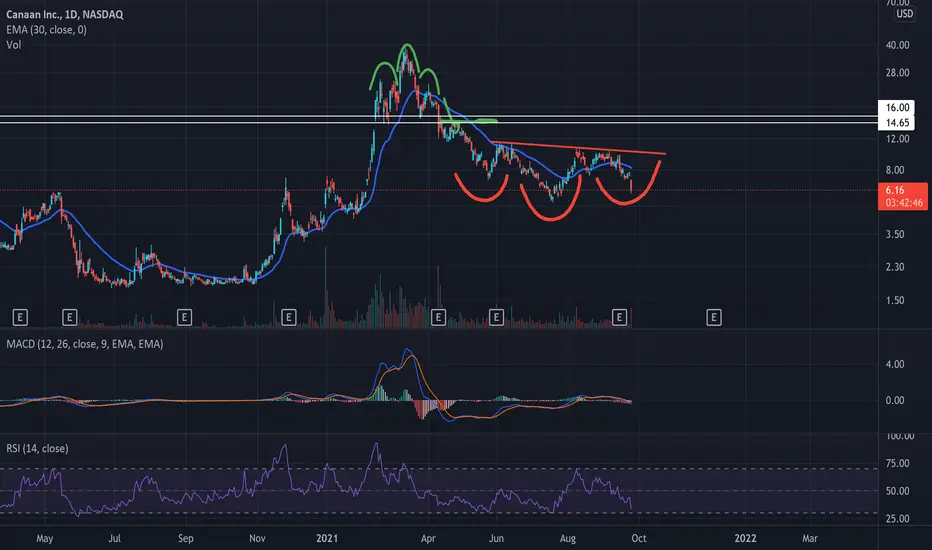Click the 75.00 RSI scale label
Viewport: 932px width, 550px height.
tap(898, 463)
